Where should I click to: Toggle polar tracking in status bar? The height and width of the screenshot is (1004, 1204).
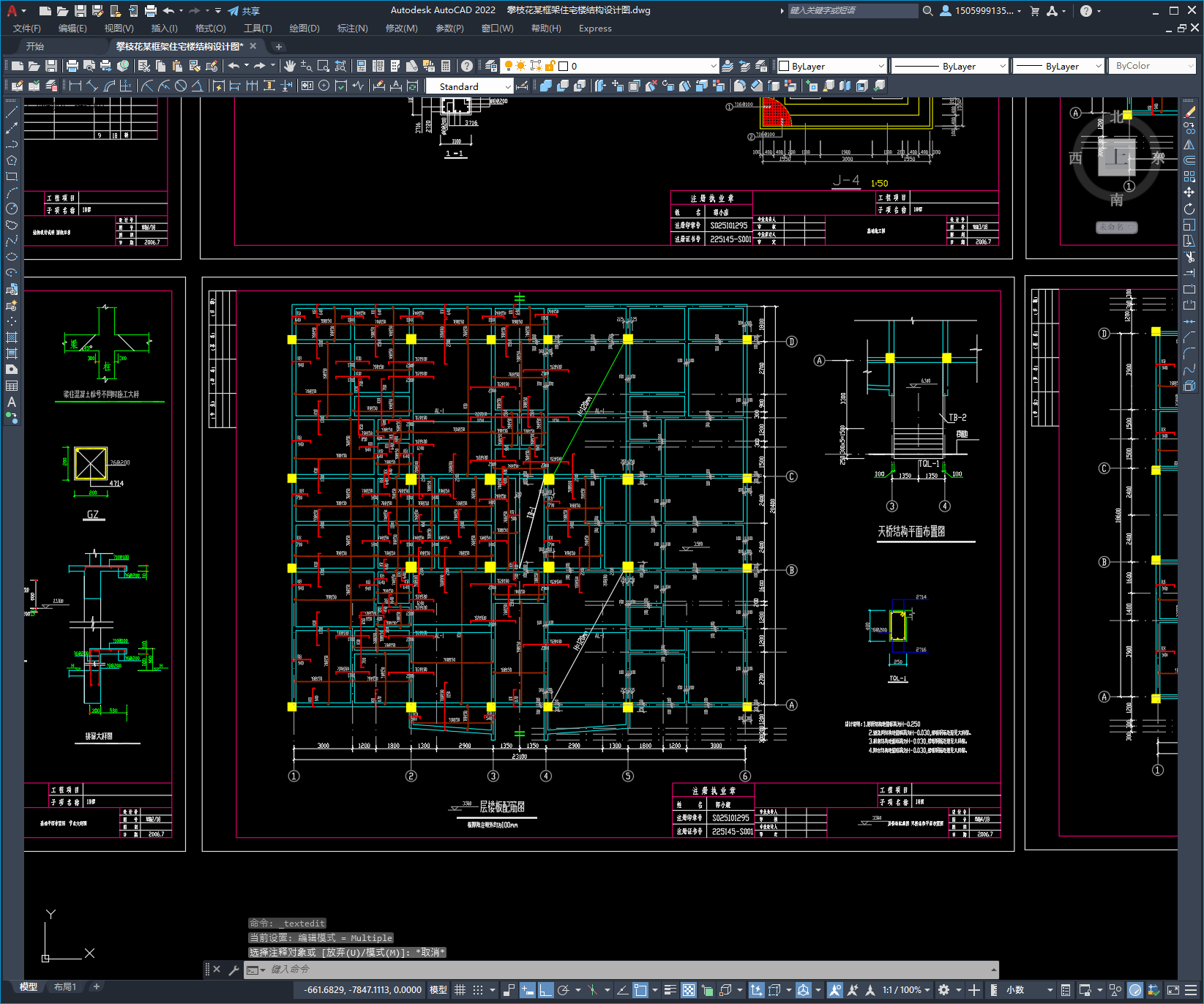click(564, 990)
